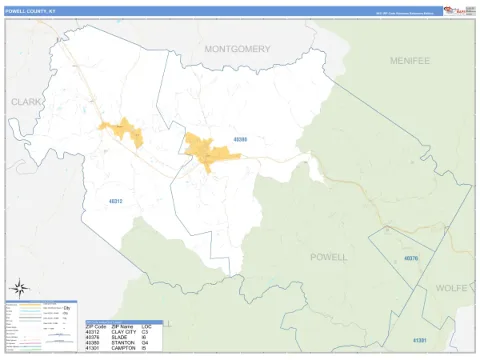Click the map legend box
480x360 pixels.
click(41, 326)
